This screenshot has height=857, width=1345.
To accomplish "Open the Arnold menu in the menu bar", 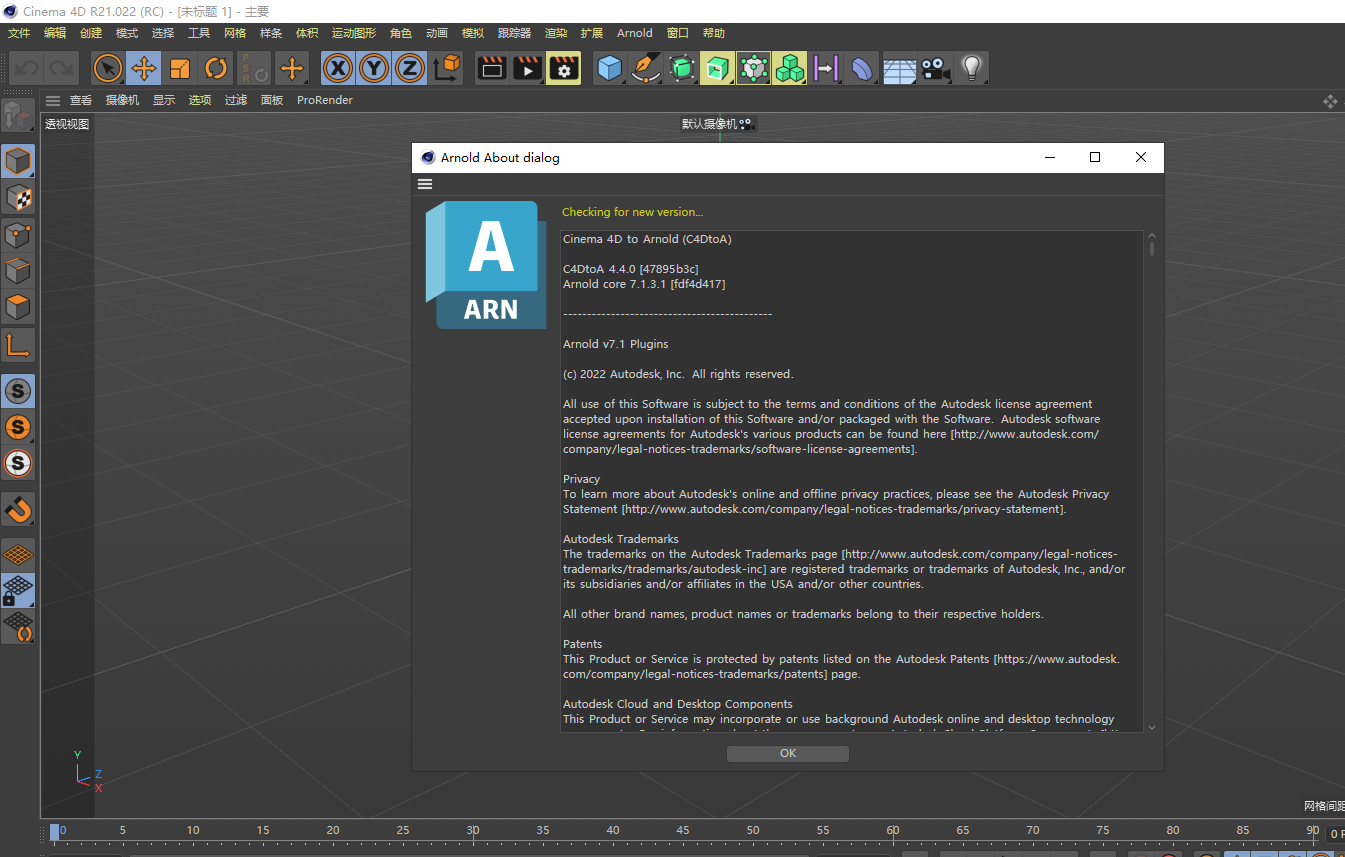I will [634, 32].
